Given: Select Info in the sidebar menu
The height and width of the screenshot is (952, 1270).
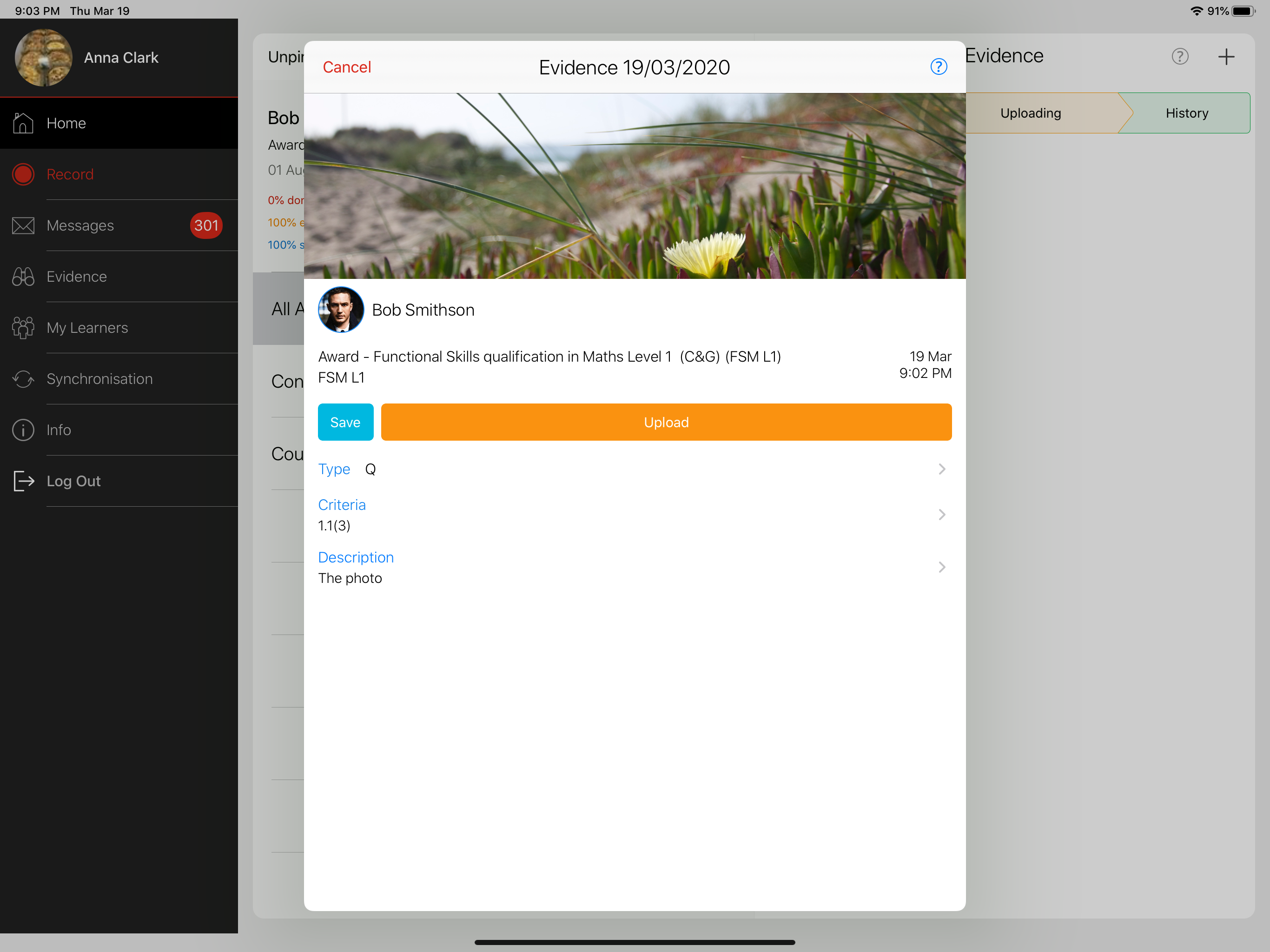Looking at the screenshot, I should 119,430.
